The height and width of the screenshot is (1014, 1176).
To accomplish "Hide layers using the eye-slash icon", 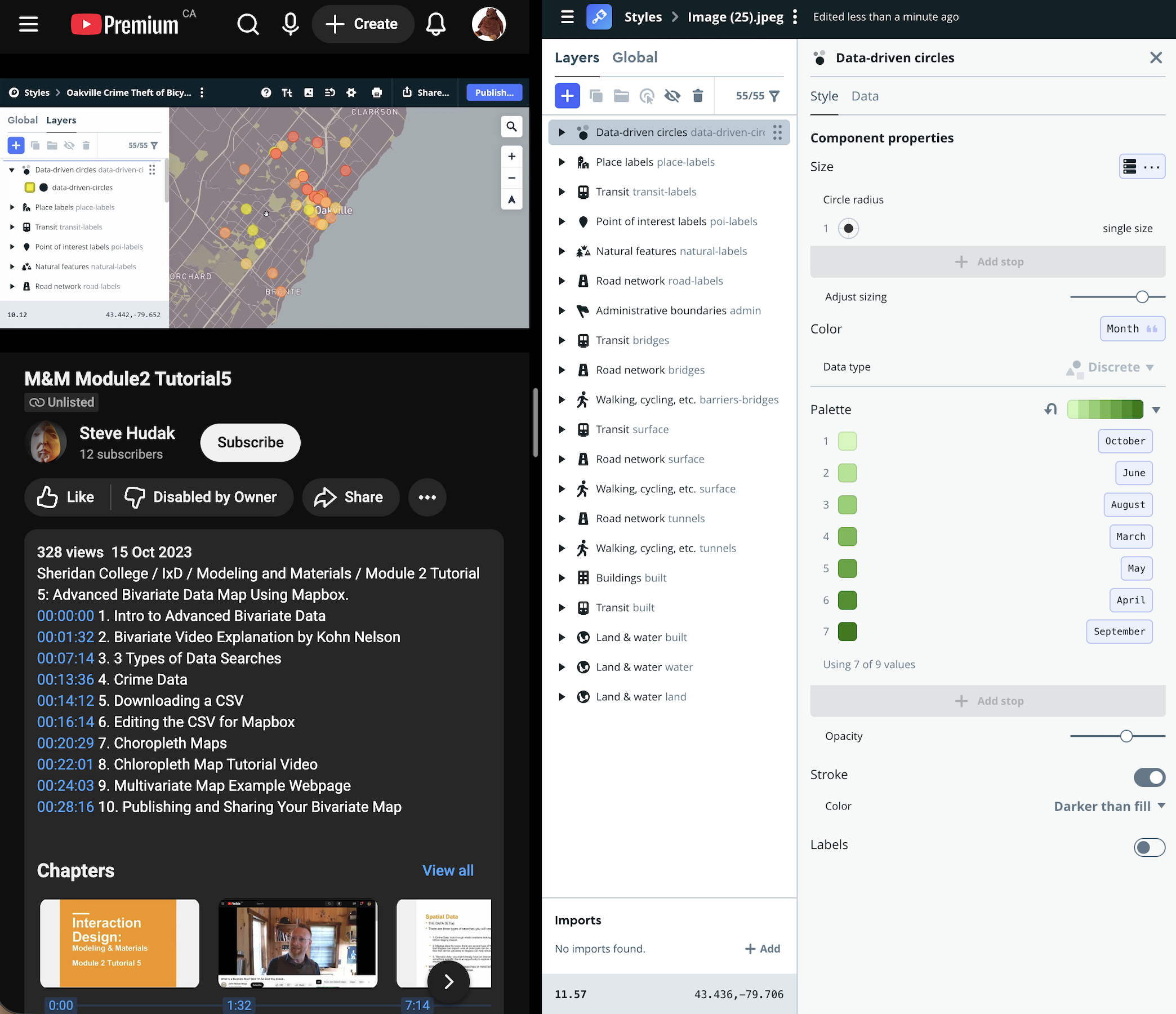I will pyautogui.click(x=672, y=95).
